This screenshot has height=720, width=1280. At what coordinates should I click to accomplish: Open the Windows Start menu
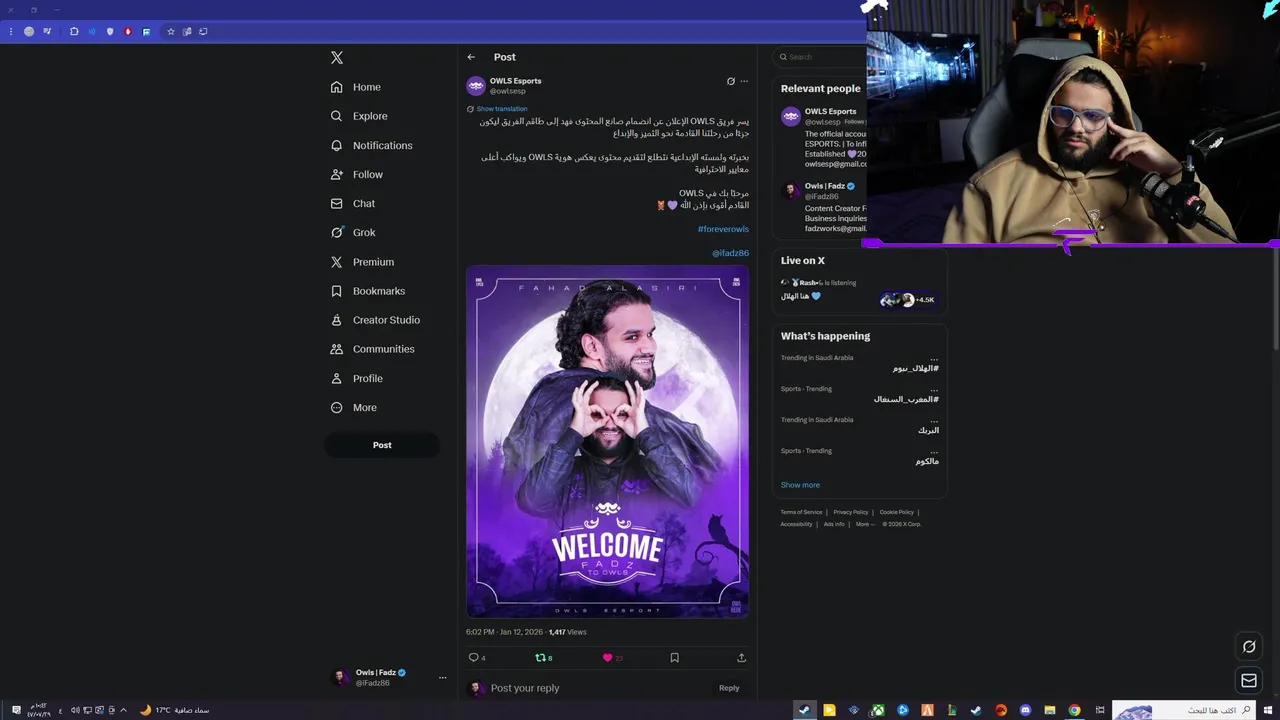pos(1270,710)
